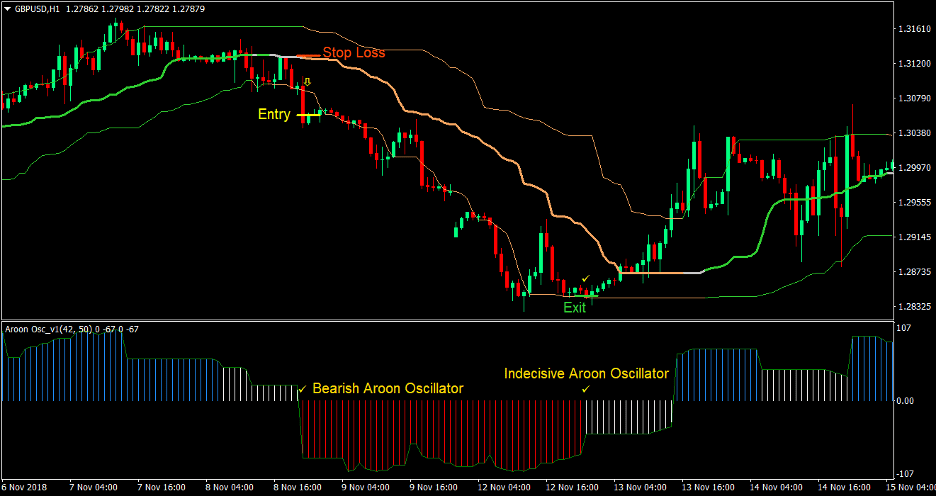Screen dimensions: 936x496
Task: Click the Entry text label
Action: (x=274, y=114)
